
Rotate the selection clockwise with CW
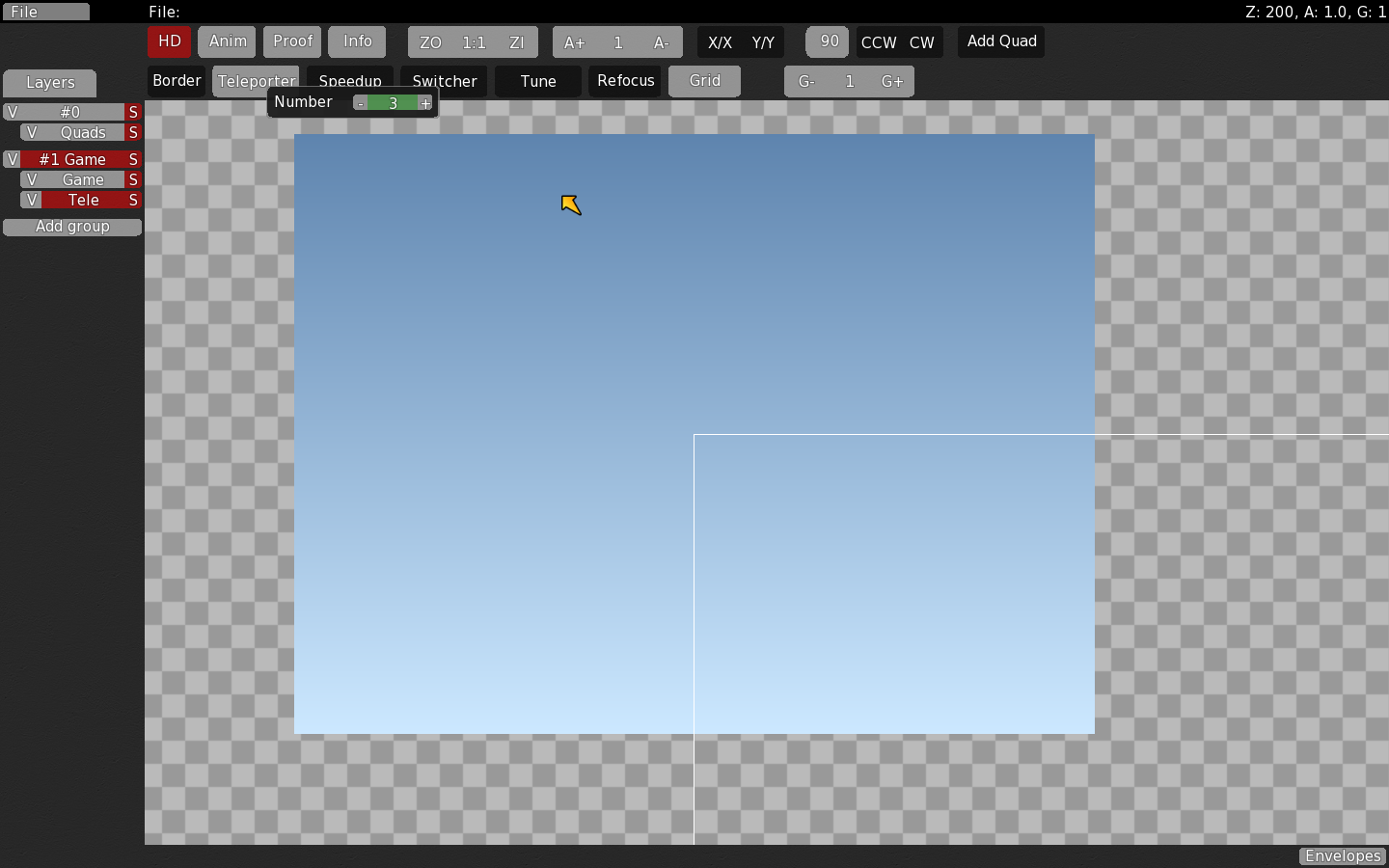pos(922,41)
